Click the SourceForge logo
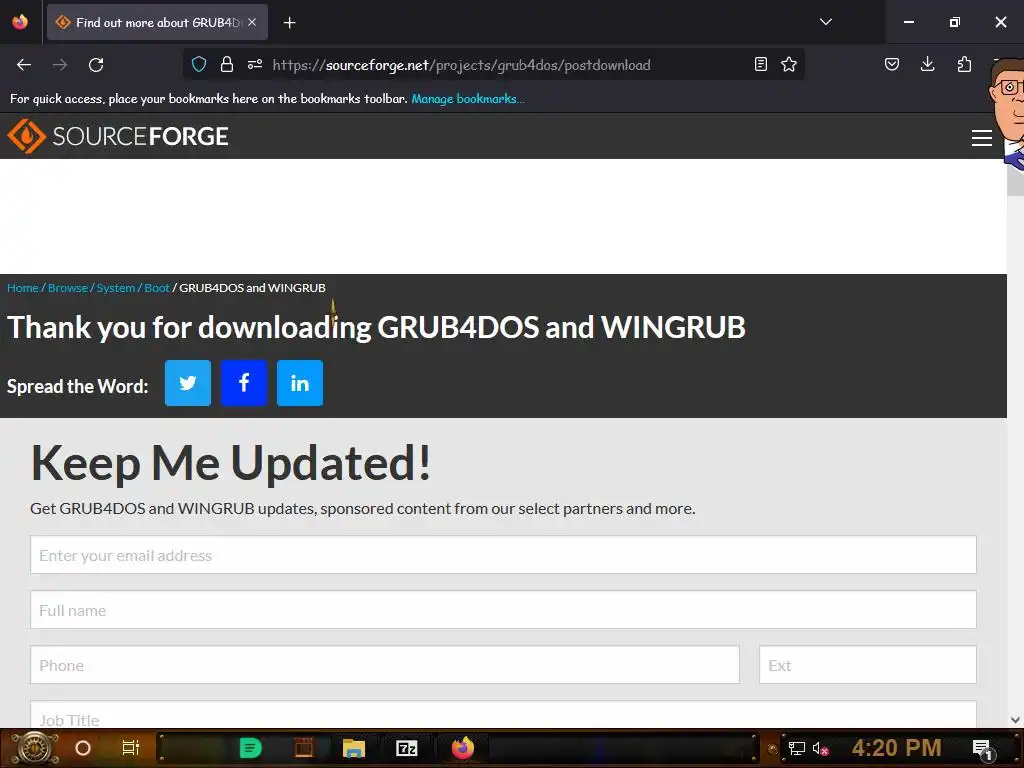Screen dimensions: 1024x768 pos(118,136)
